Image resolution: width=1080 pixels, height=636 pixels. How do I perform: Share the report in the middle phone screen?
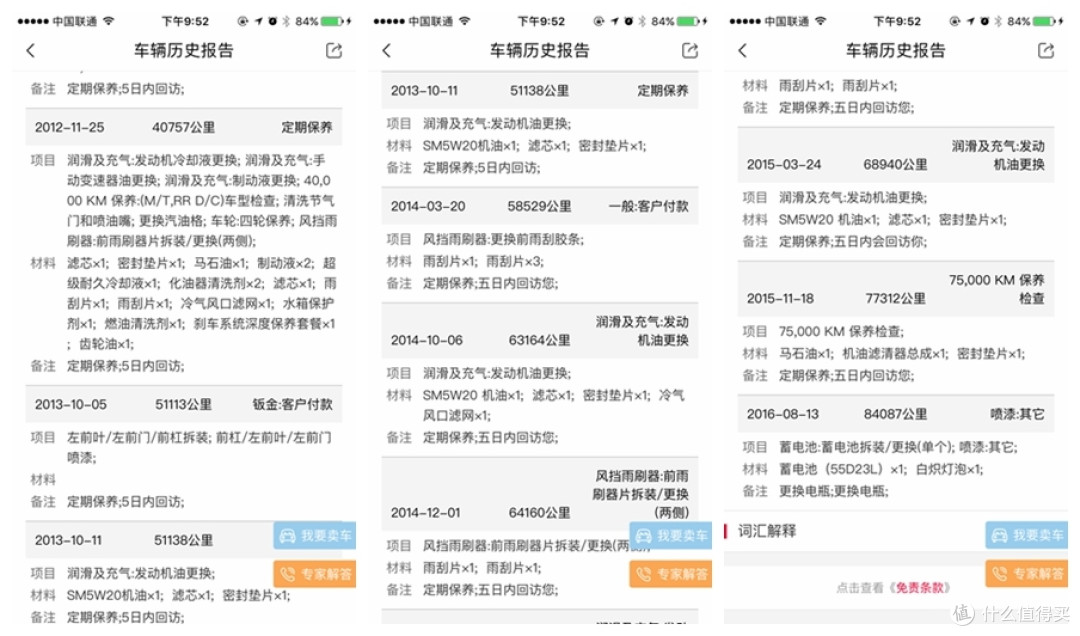click(x=690, y=50)
